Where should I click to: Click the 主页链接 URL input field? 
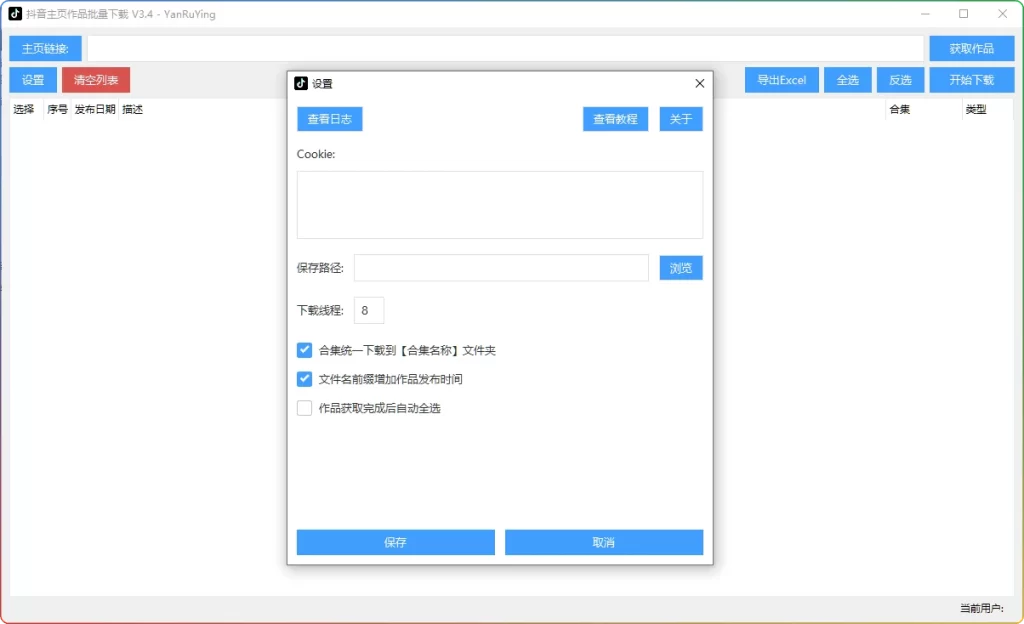click(505, 49)
